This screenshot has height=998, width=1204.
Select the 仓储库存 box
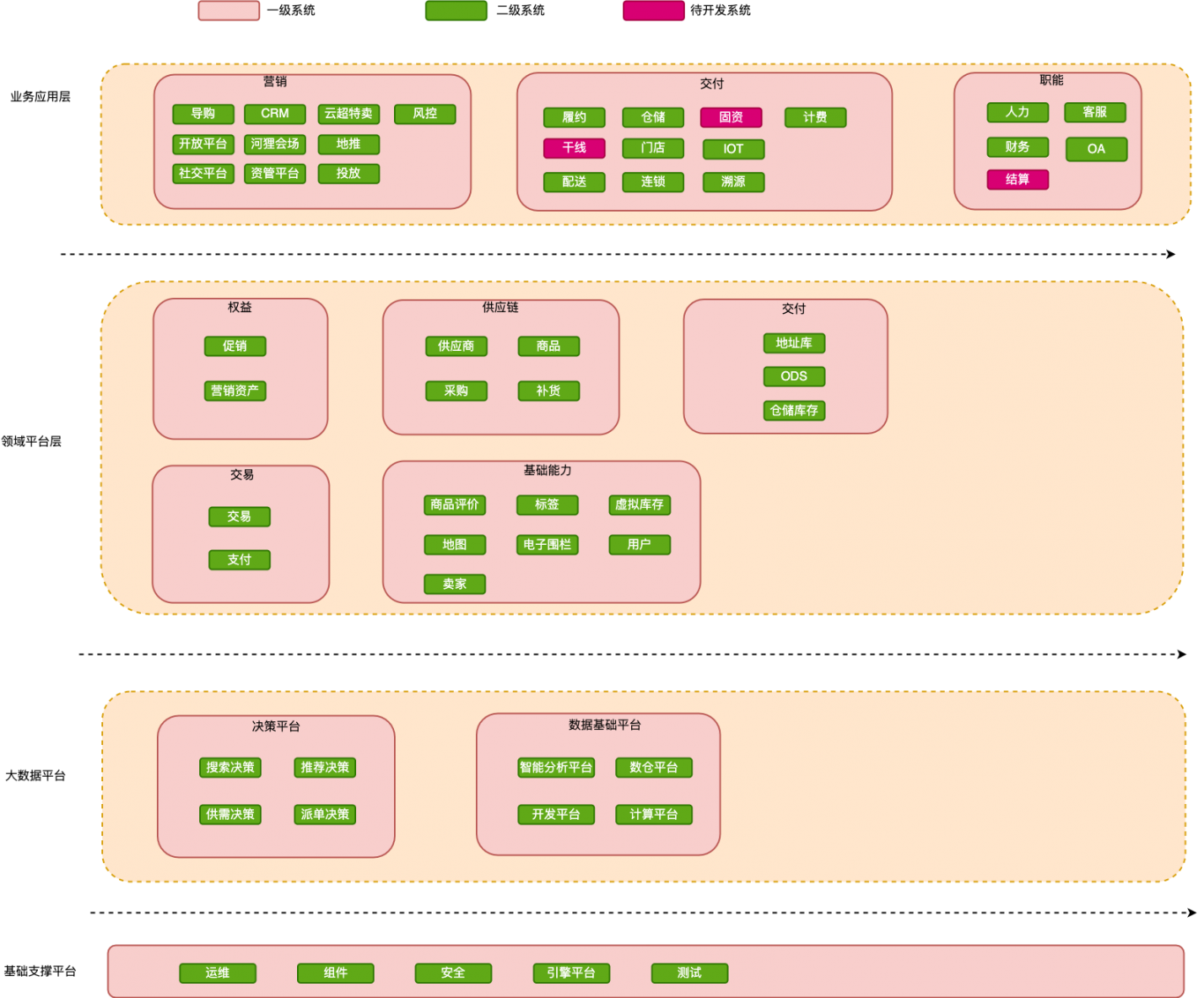point(794,411)
